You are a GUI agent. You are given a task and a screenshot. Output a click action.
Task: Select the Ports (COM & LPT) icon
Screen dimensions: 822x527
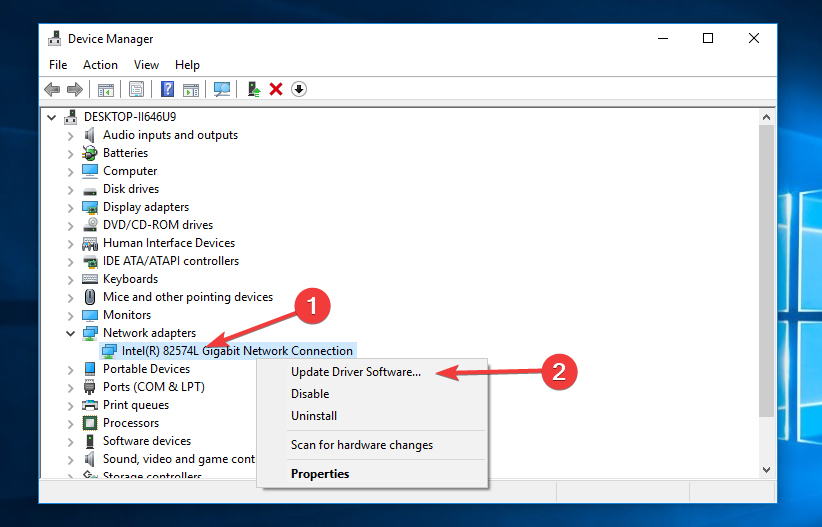pyautogui.click(x=90, y=388)
